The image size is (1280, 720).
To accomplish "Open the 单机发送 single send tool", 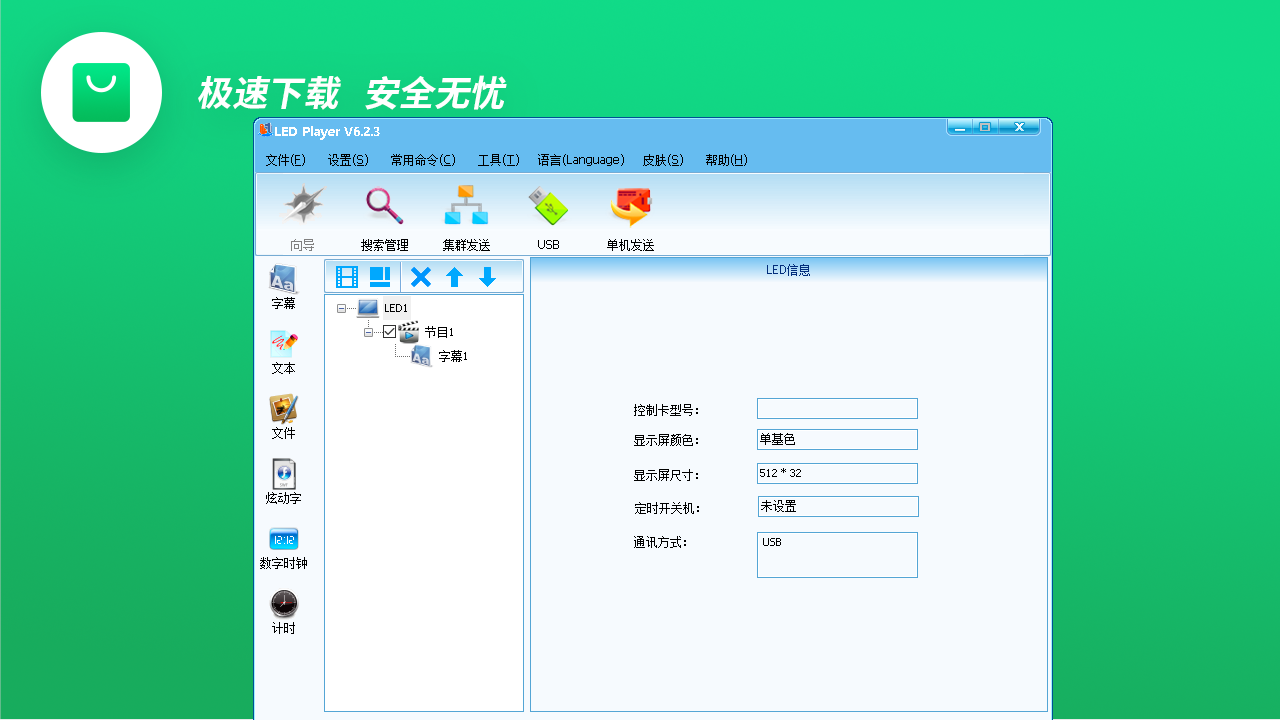I will point(629,215).
